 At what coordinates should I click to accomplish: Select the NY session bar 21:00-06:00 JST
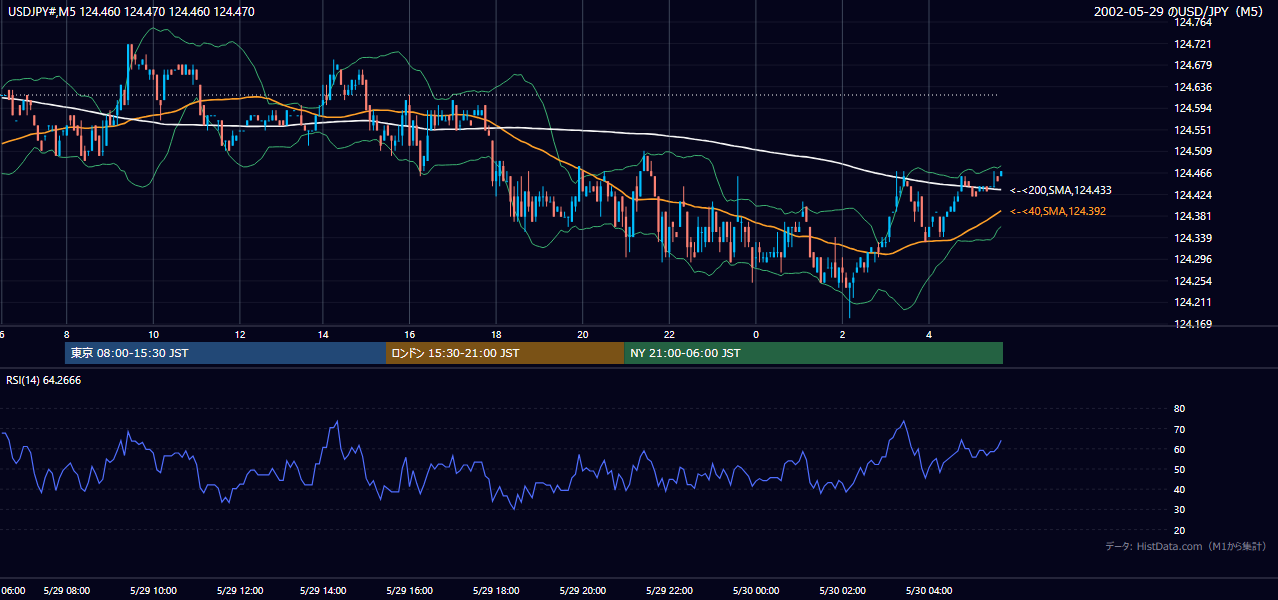click(814, 353)
